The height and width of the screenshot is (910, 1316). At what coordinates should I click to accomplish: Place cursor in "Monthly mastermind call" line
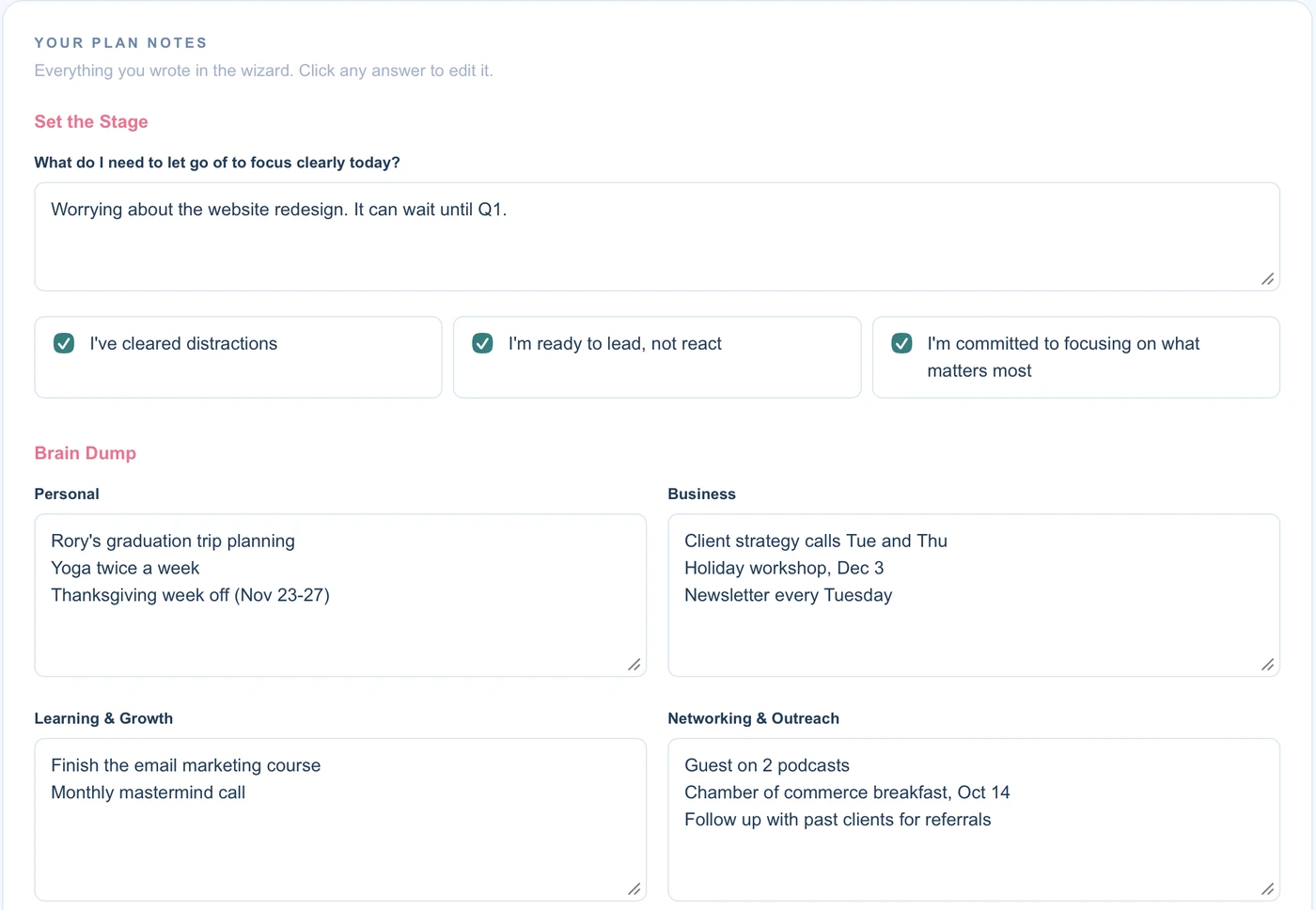tap(149, 793)
